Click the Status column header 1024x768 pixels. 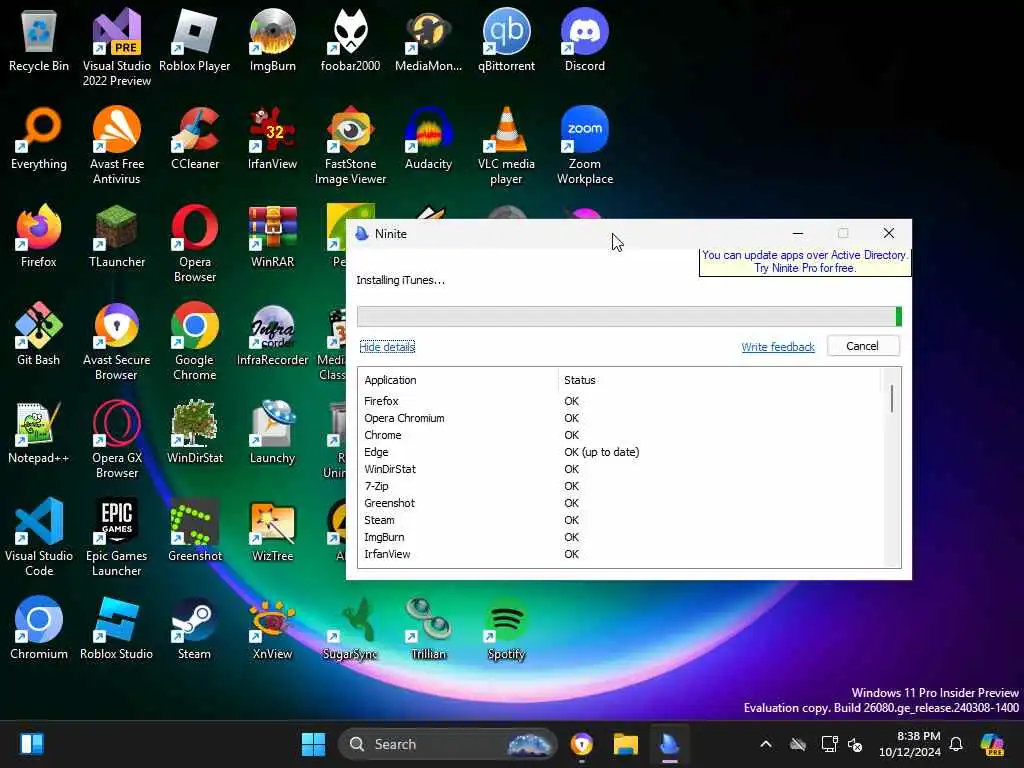pos(718,380)
